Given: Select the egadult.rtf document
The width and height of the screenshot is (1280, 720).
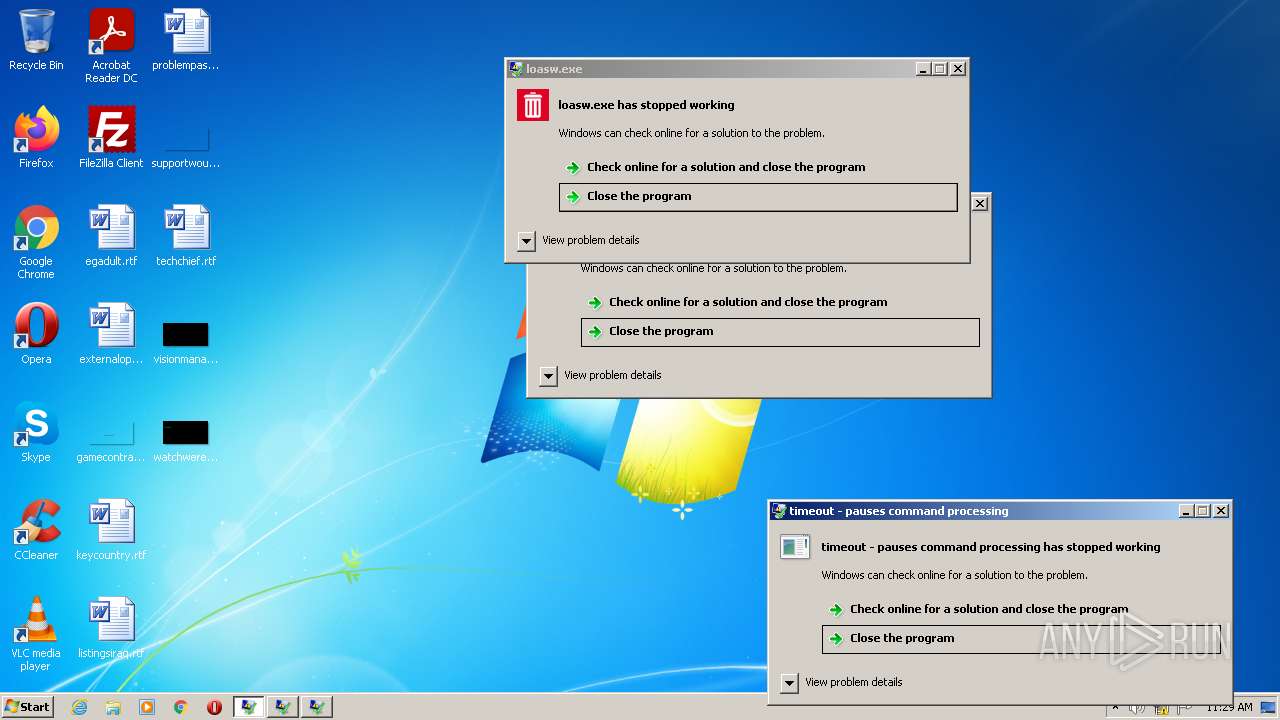Looking at the screenshot, I should 111,236.
